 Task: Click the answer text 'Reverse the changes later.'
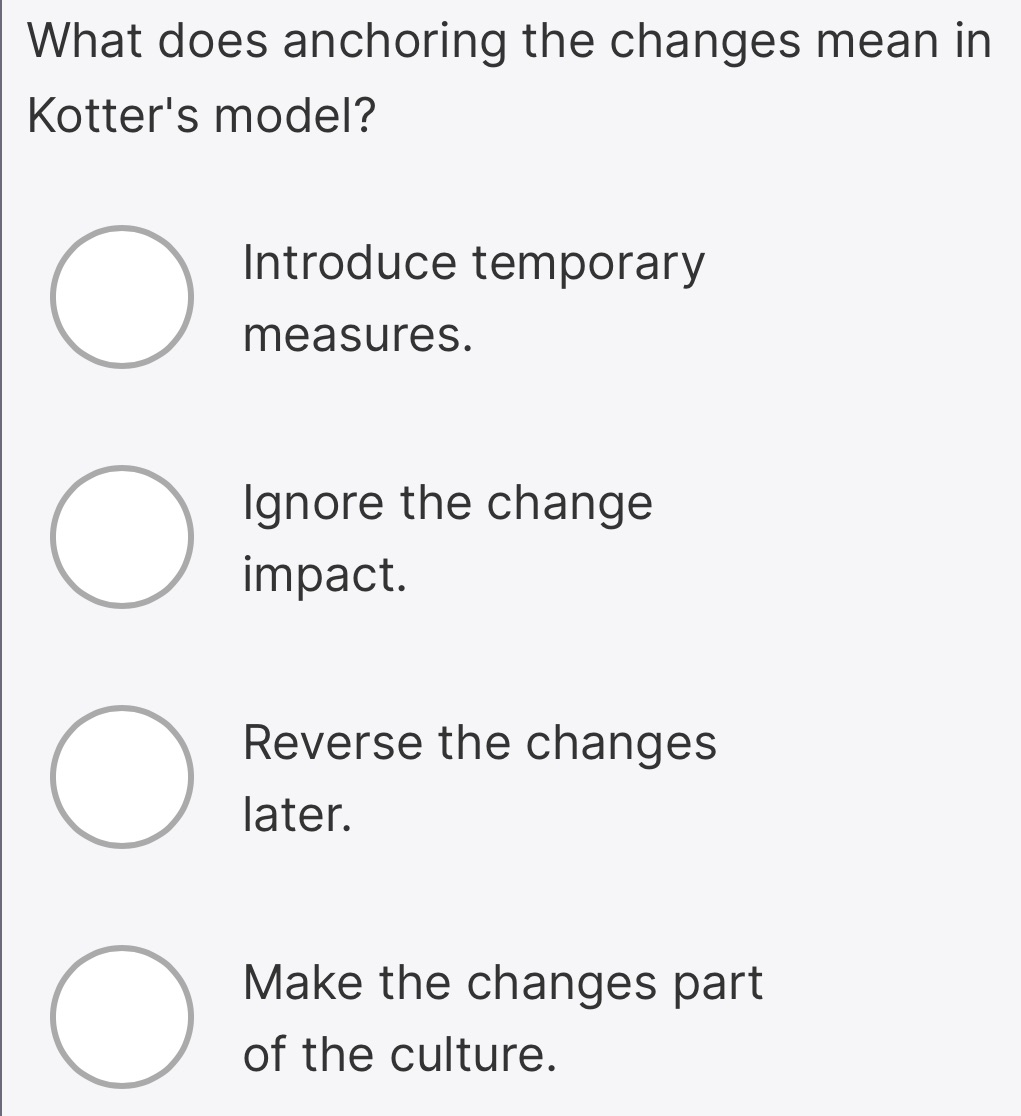[478, 777]
